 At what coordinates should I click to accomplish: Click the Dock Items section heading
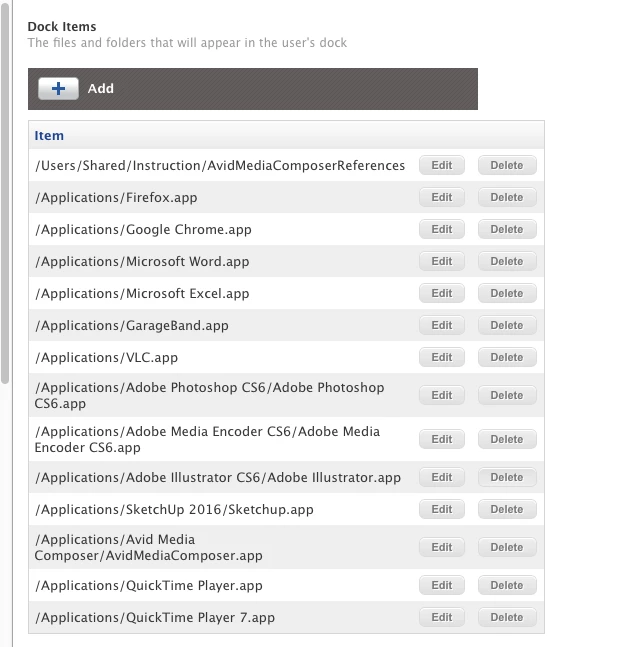coord(62,26)
